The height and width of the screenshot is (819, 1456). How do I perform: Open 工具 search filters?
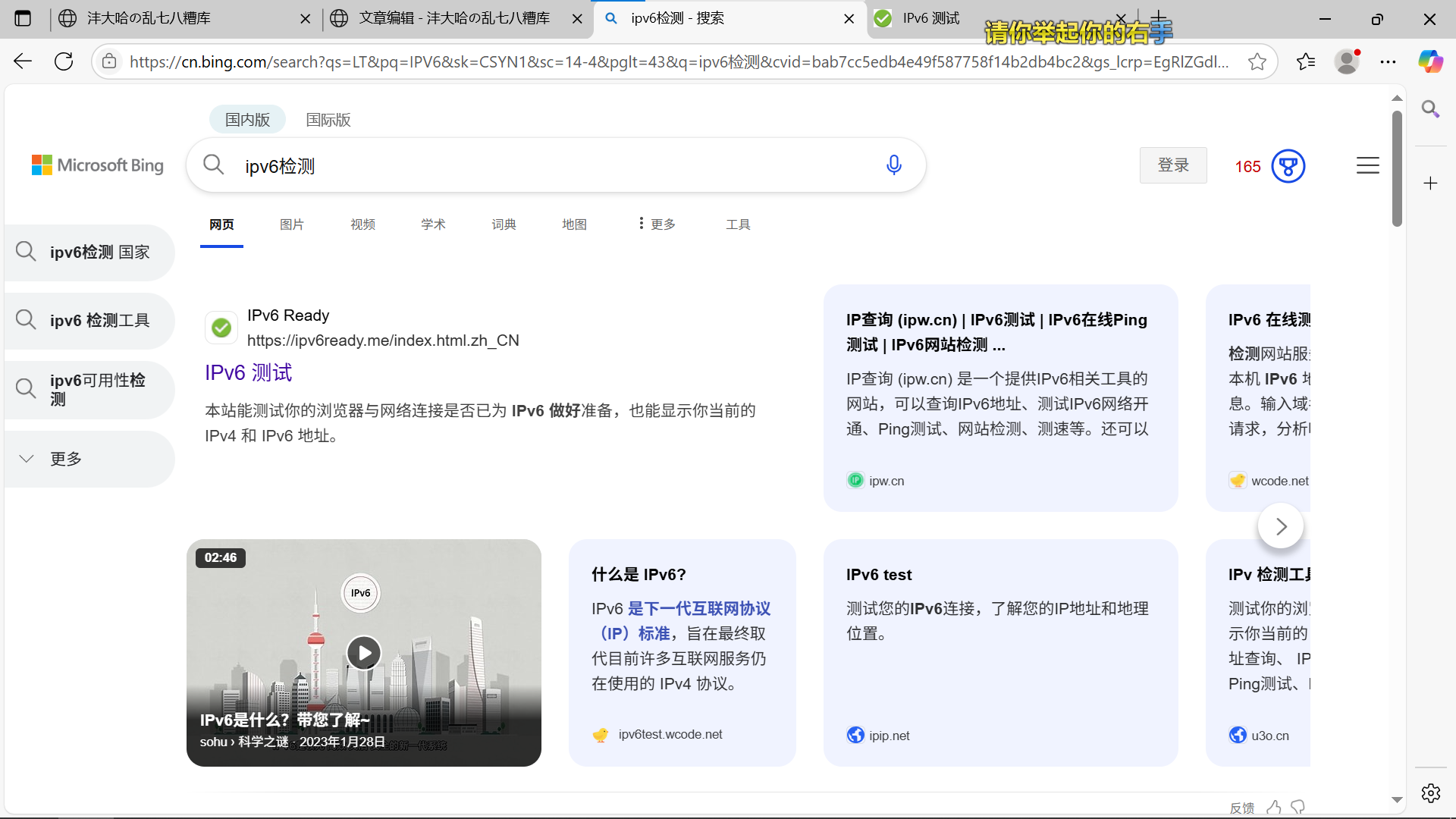(738, 224)
